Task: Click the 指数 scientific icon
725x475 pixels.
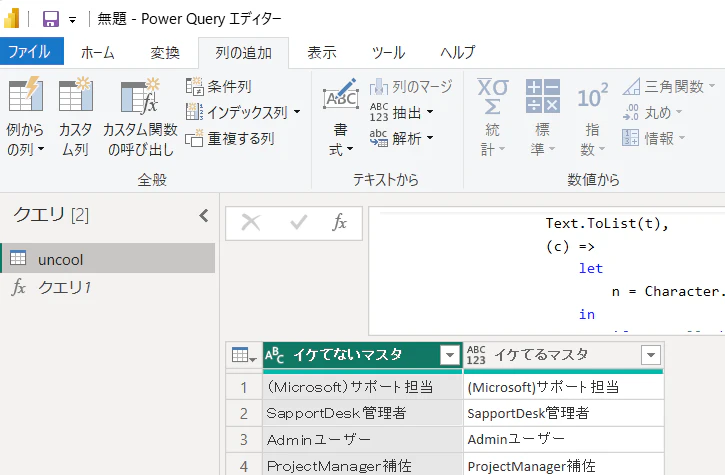Action: pos(592,96)
